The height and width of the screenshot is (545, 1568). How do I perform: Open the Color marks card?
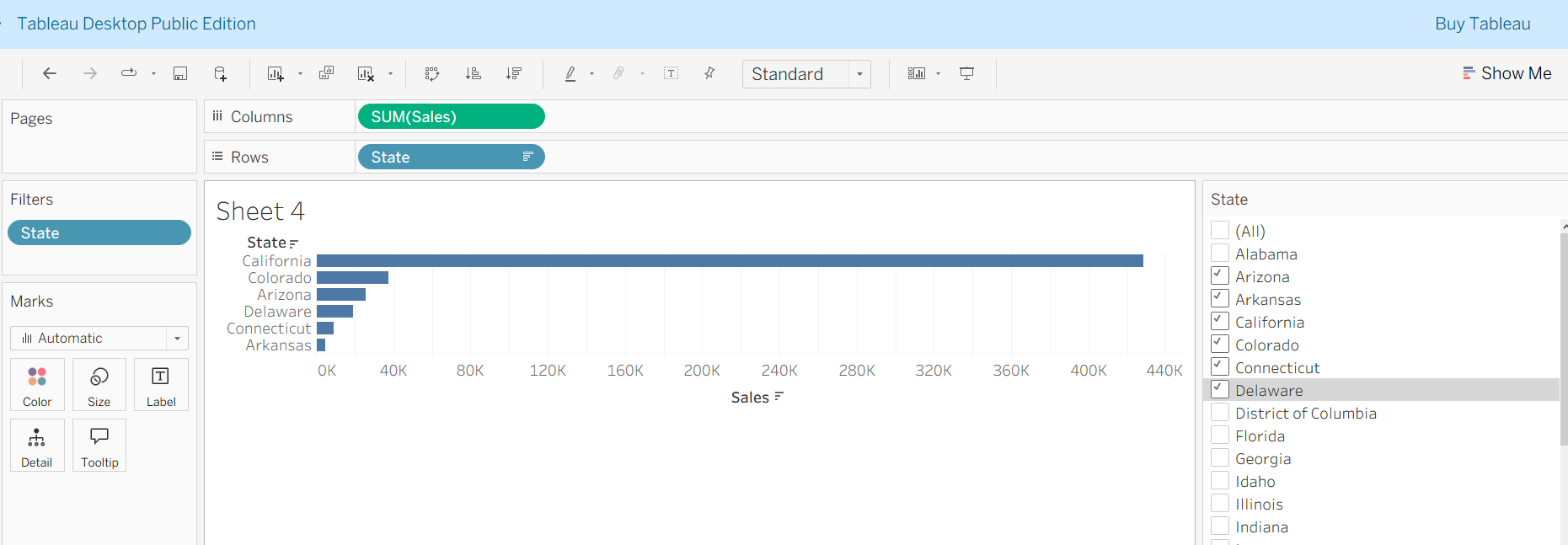click(37, 385)
